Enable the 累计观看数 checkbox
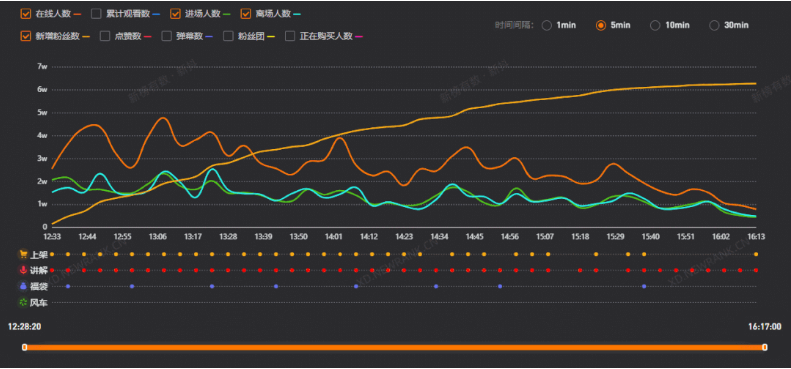Viewport: 791px width, 369px height. (96, 14)
